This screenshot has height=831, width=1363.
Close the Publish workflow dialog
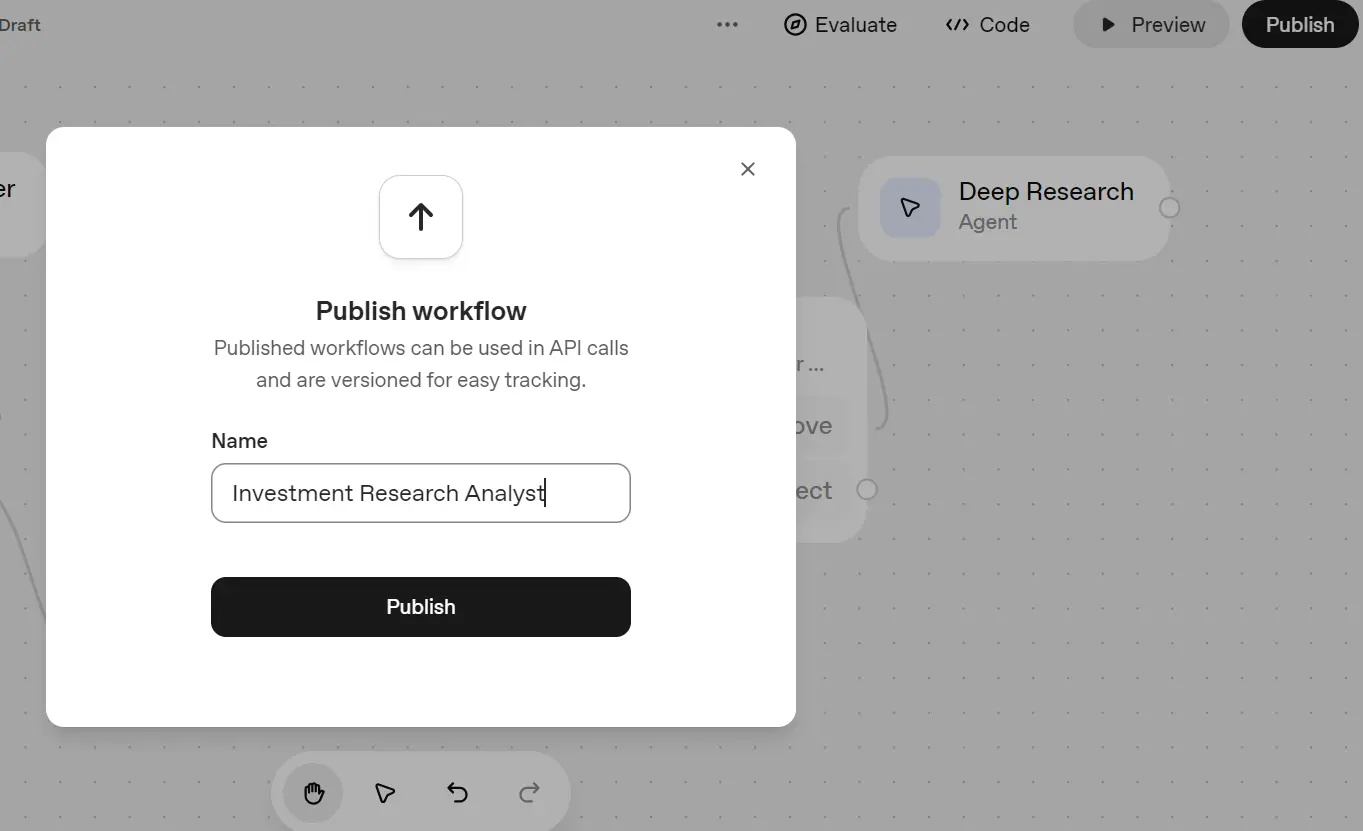click(x=747, y=168)
